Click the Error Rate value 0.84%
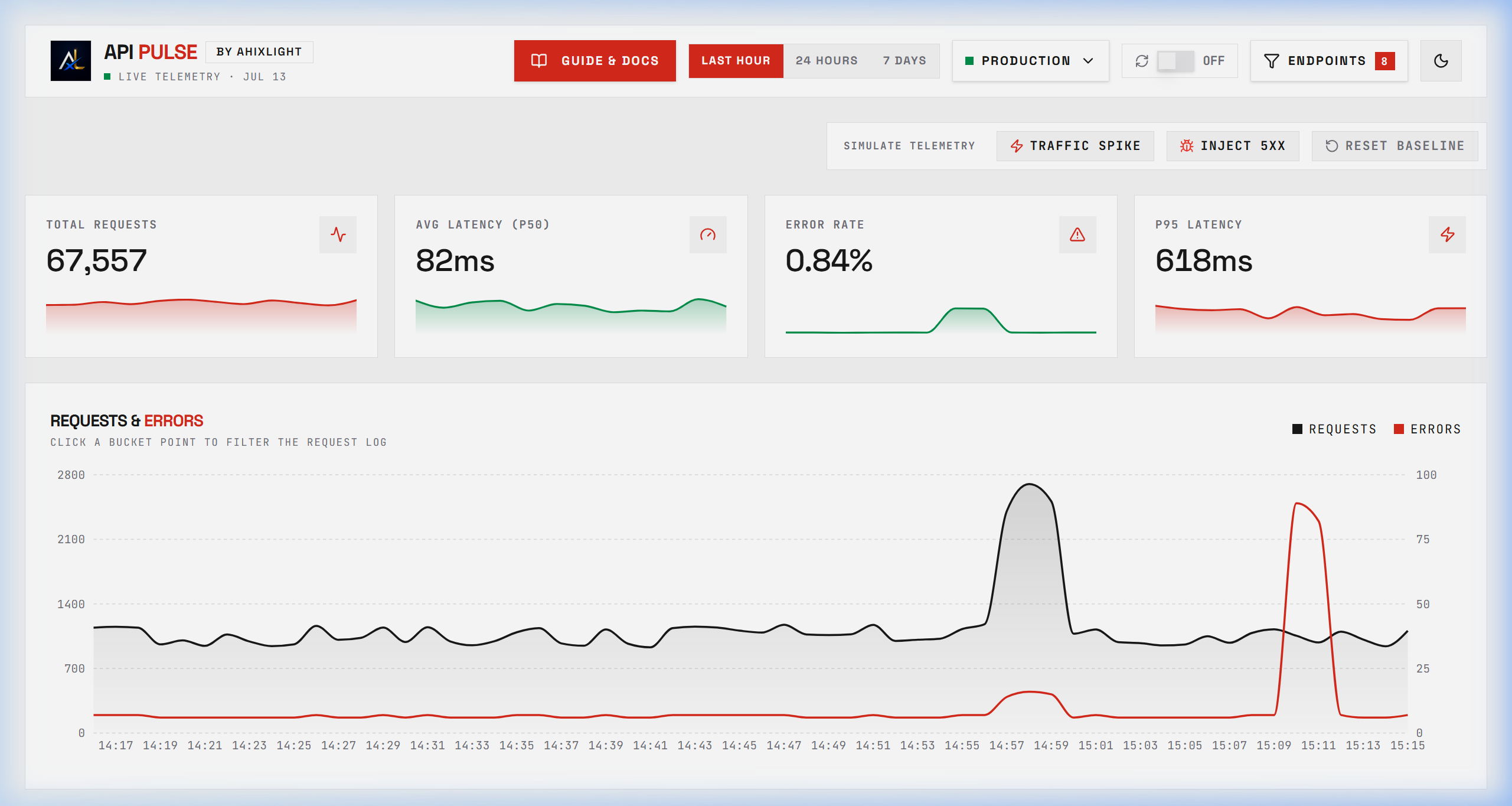The height and width of the screenshot is (806, 1512). pyautogui.click(x=829, y=260)
